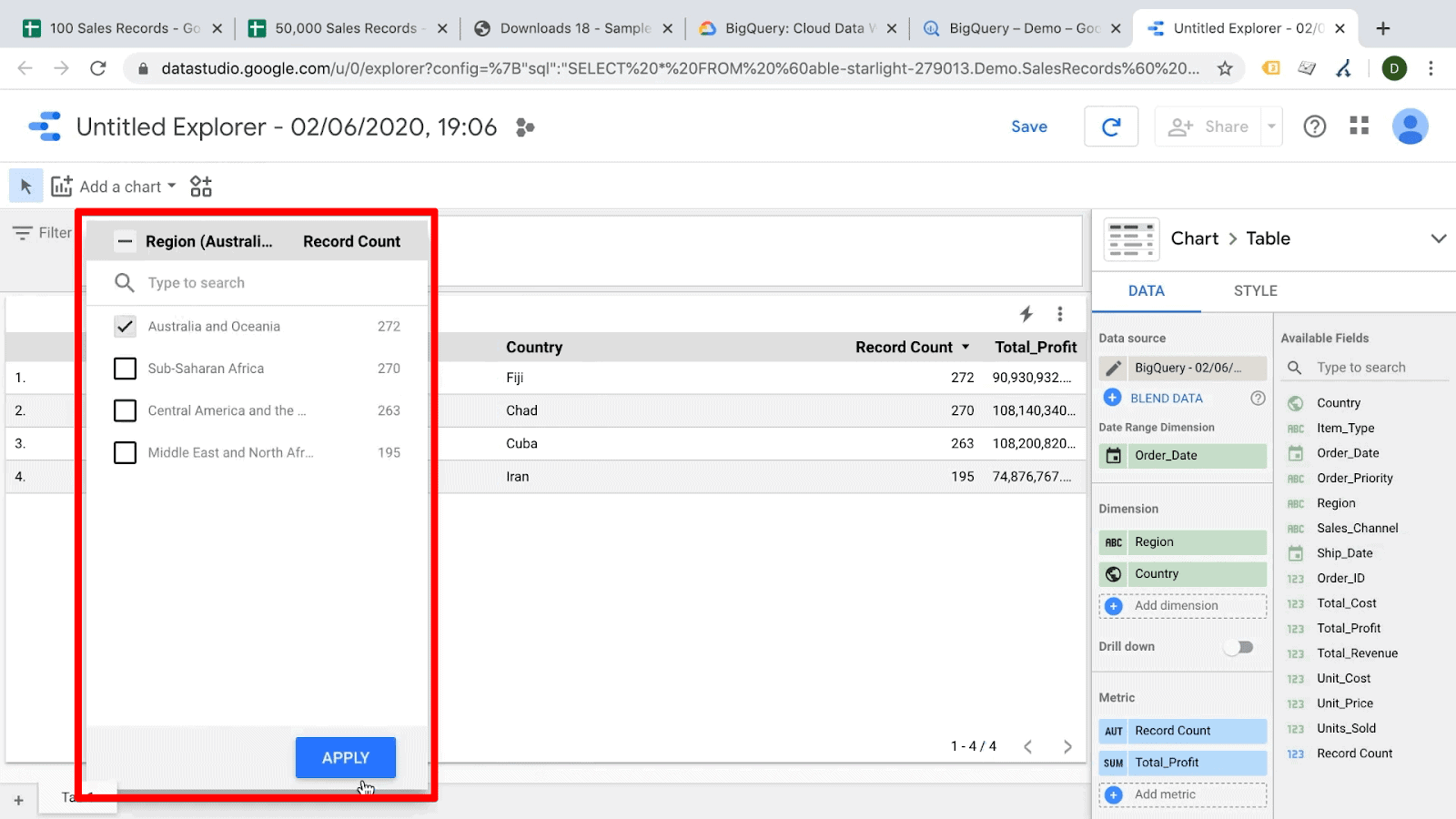
Task: Enable the Drill down toggle
Action: (x=1239, y=646)
